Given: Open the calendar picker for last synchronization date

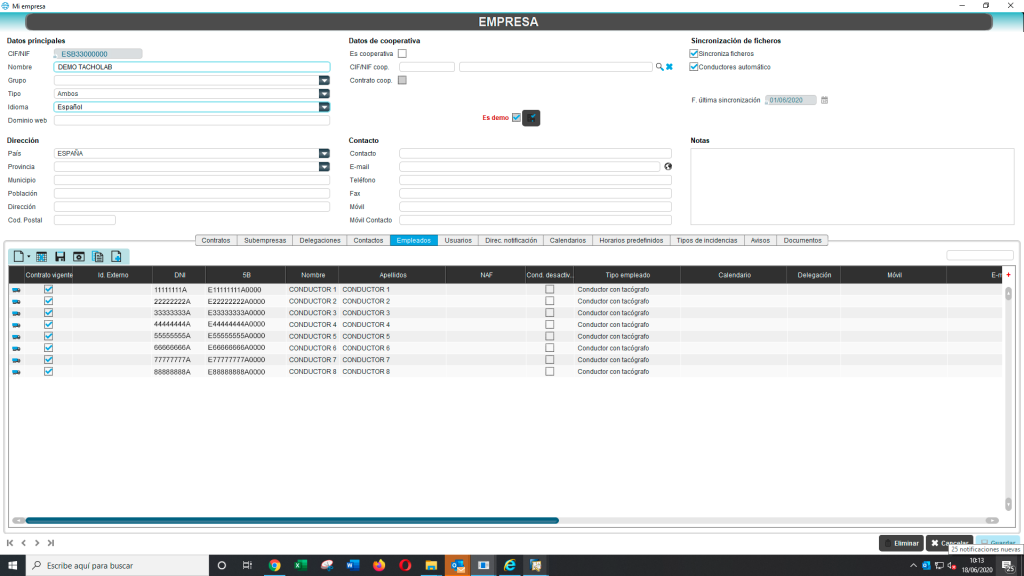Looking at the screenshot, I should click(x=825, y=100).
